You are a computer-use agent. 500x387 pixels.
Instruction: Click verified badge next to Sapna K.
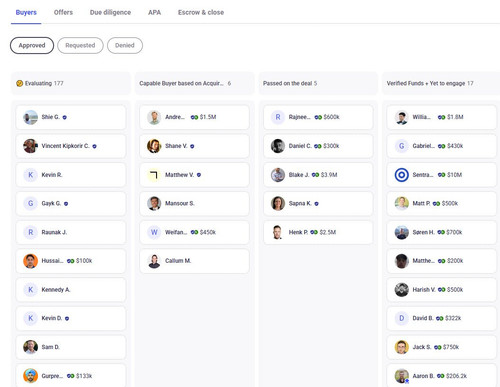pyautogui.click(x=316, y=204)
